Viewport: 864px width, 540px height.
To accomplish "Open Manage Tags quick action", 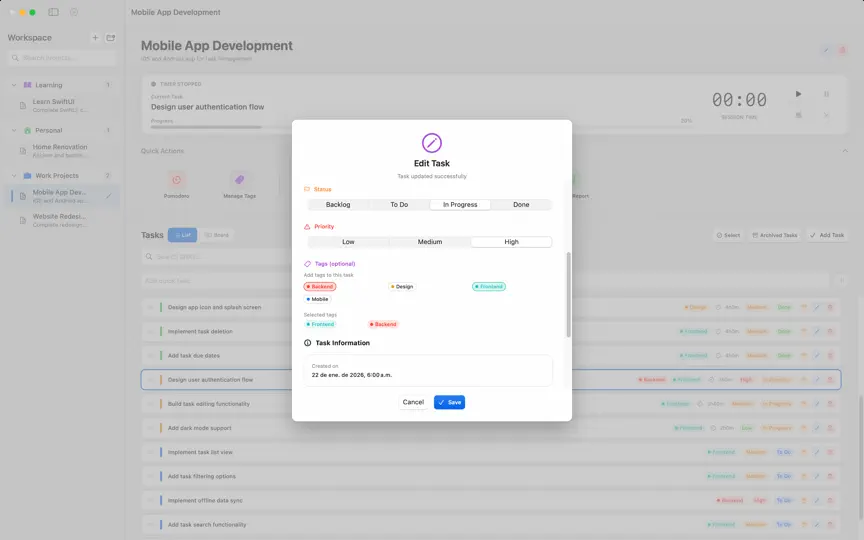I will click(x=239, y=184).
